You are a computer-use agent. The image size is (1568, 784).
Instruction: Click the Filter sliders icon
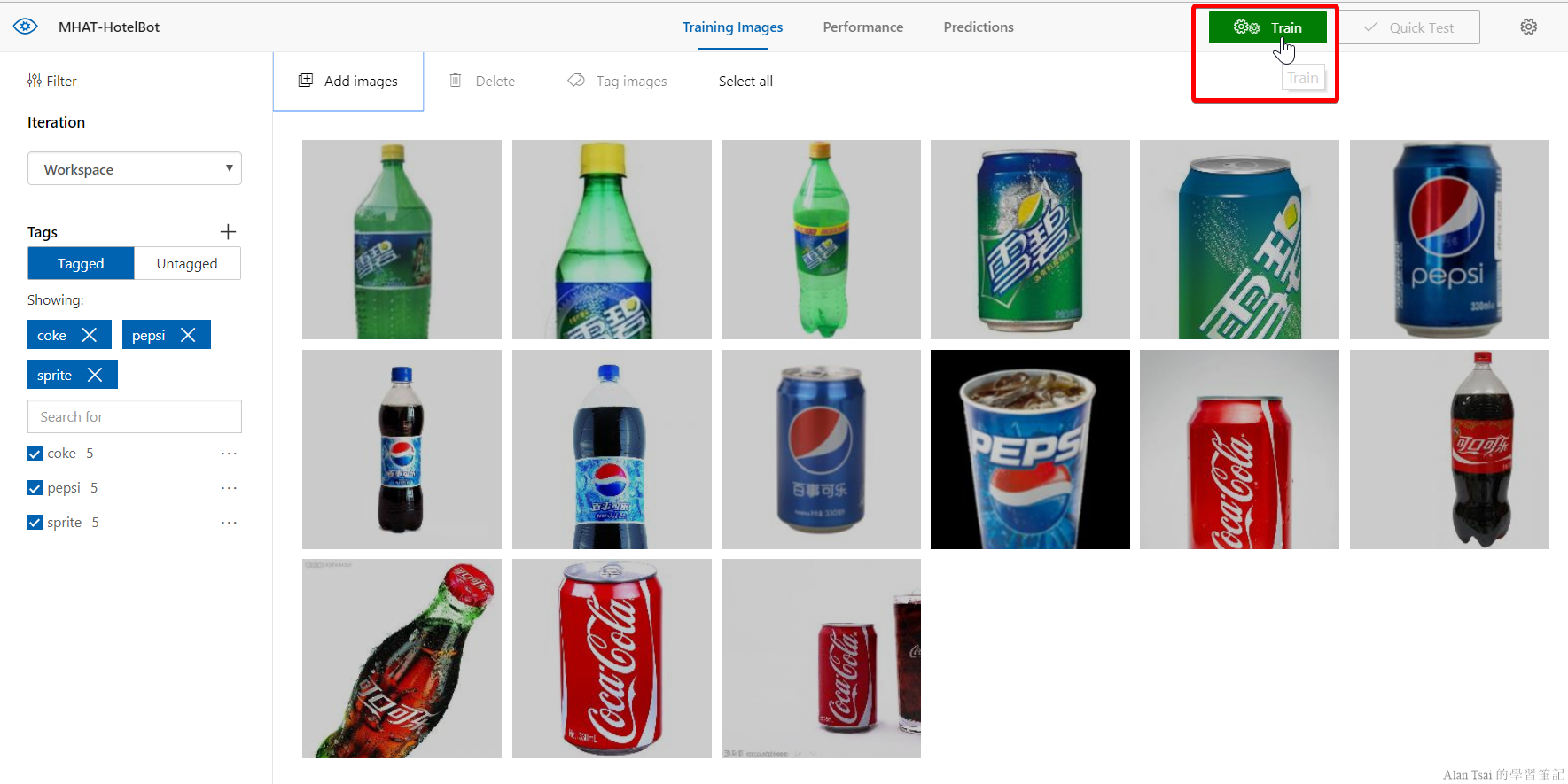coord(35,81)
